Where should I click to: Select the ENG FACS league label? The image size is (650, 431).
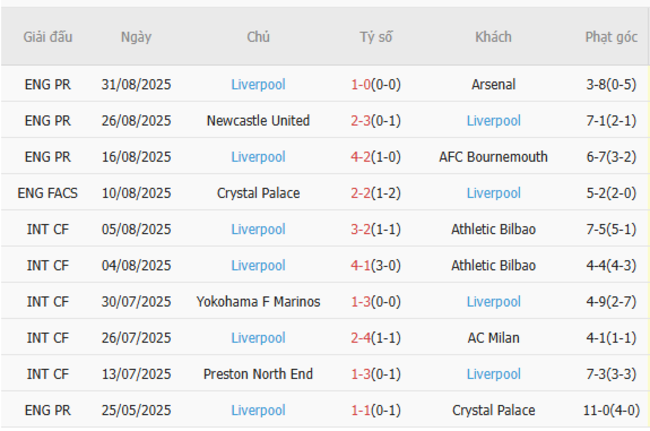click(48, 193)
